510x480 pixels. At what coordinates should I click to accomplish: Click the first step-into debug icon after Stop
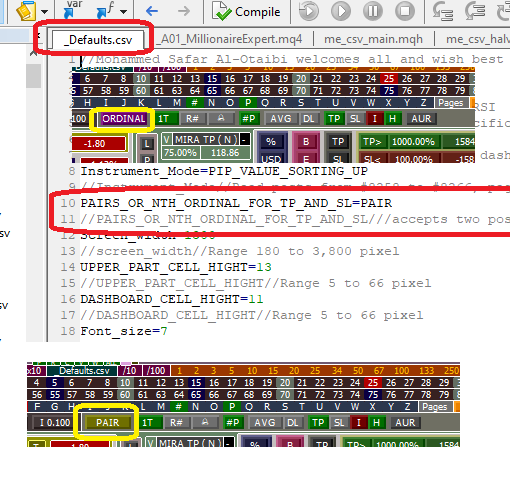coord(443,11)
